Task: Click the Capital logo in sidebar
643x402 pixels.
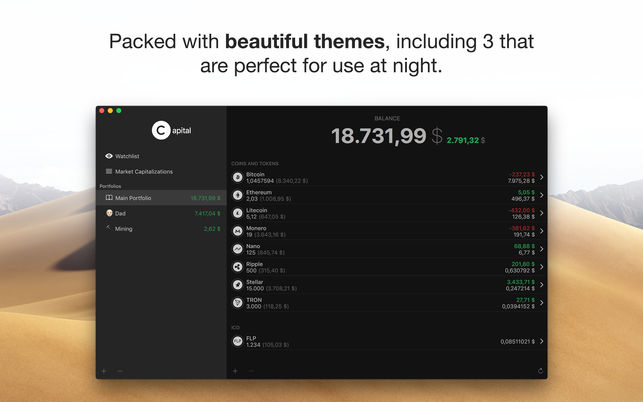Action: 171,130
